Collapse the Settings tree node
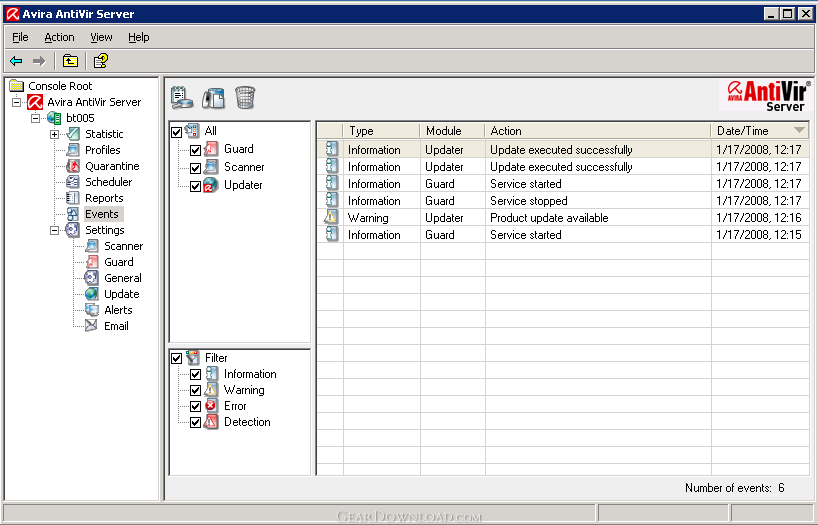818x525 pixels. pos(55,230)
